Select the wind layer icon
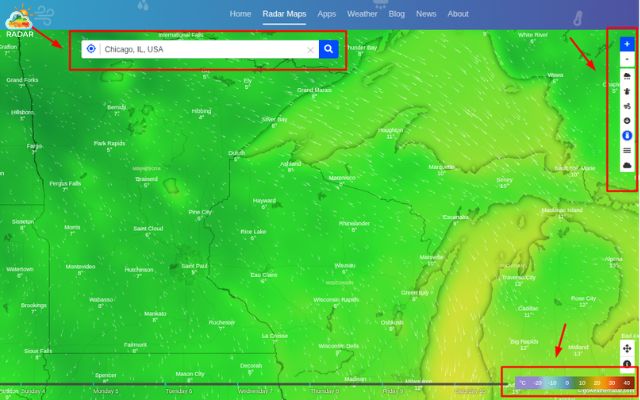The image size is (640, 400). (627, 106)
